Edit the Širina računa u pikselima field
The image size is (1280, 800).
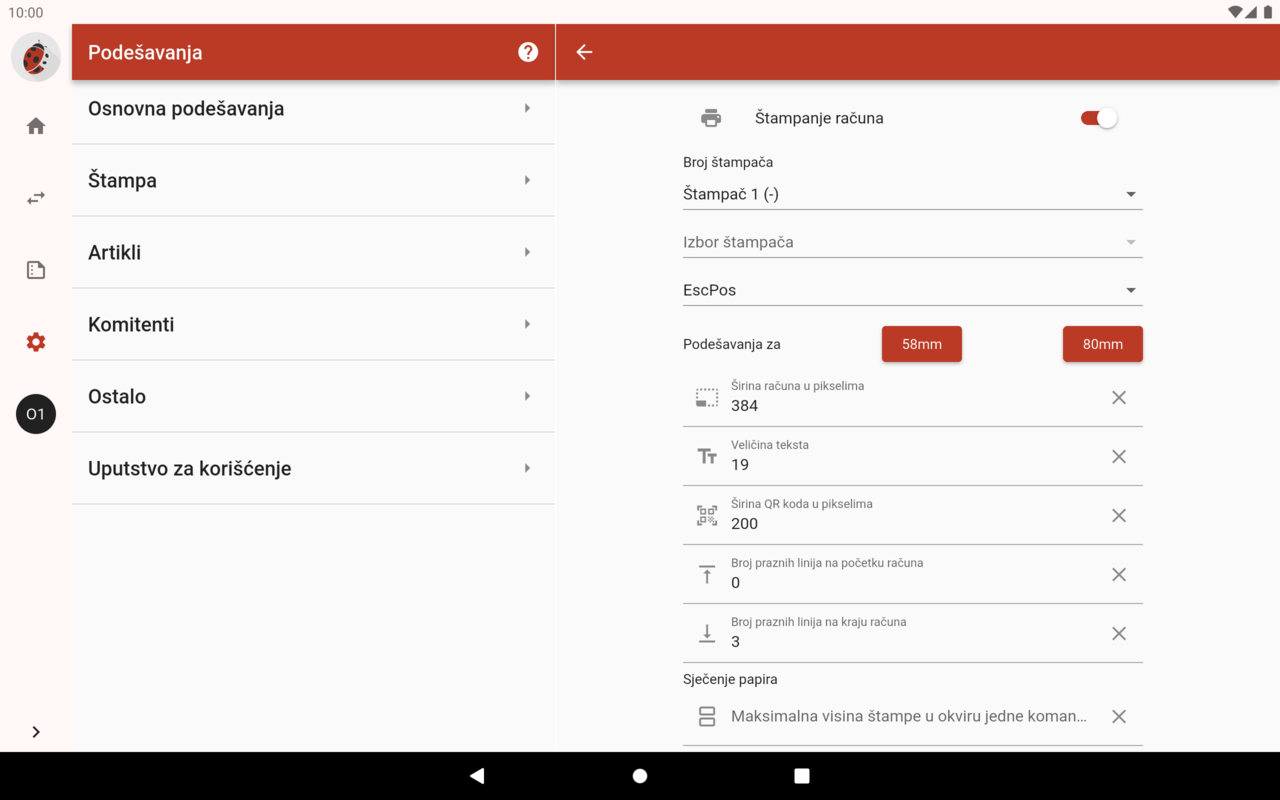coord(912,397)
